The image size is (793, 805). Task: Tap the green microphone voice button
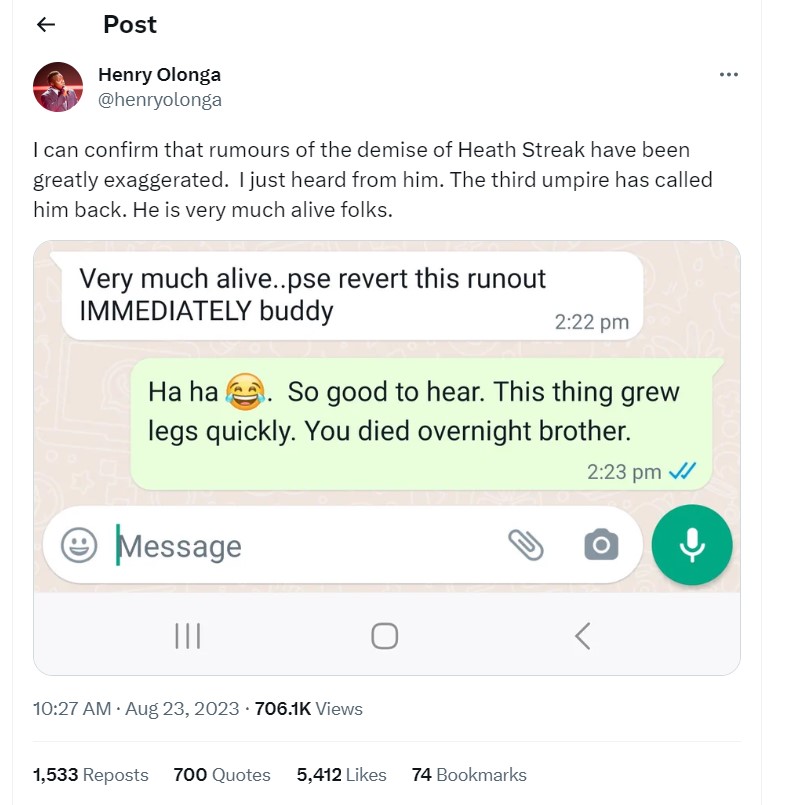[x=691, y=545]
